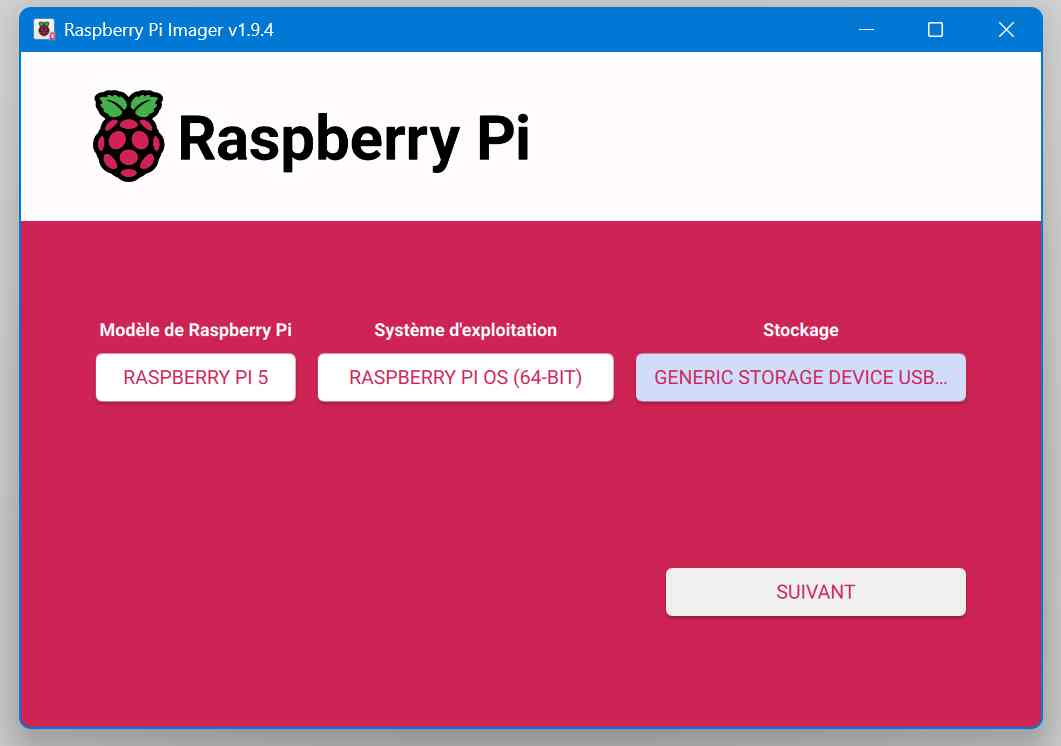Click the Raspberry Pi Imager title bar app icon
1061x746 pixels.
[x=44, y=30]
